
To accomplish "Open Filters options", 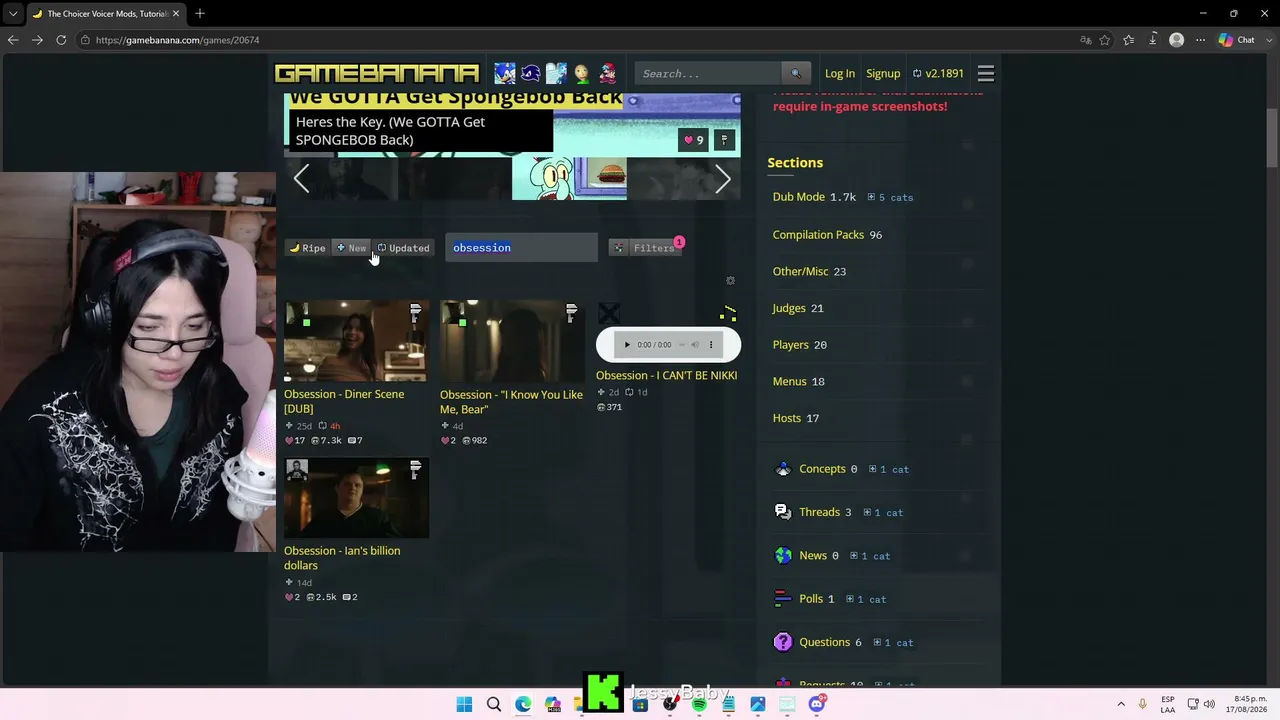I will pos(654,248).
